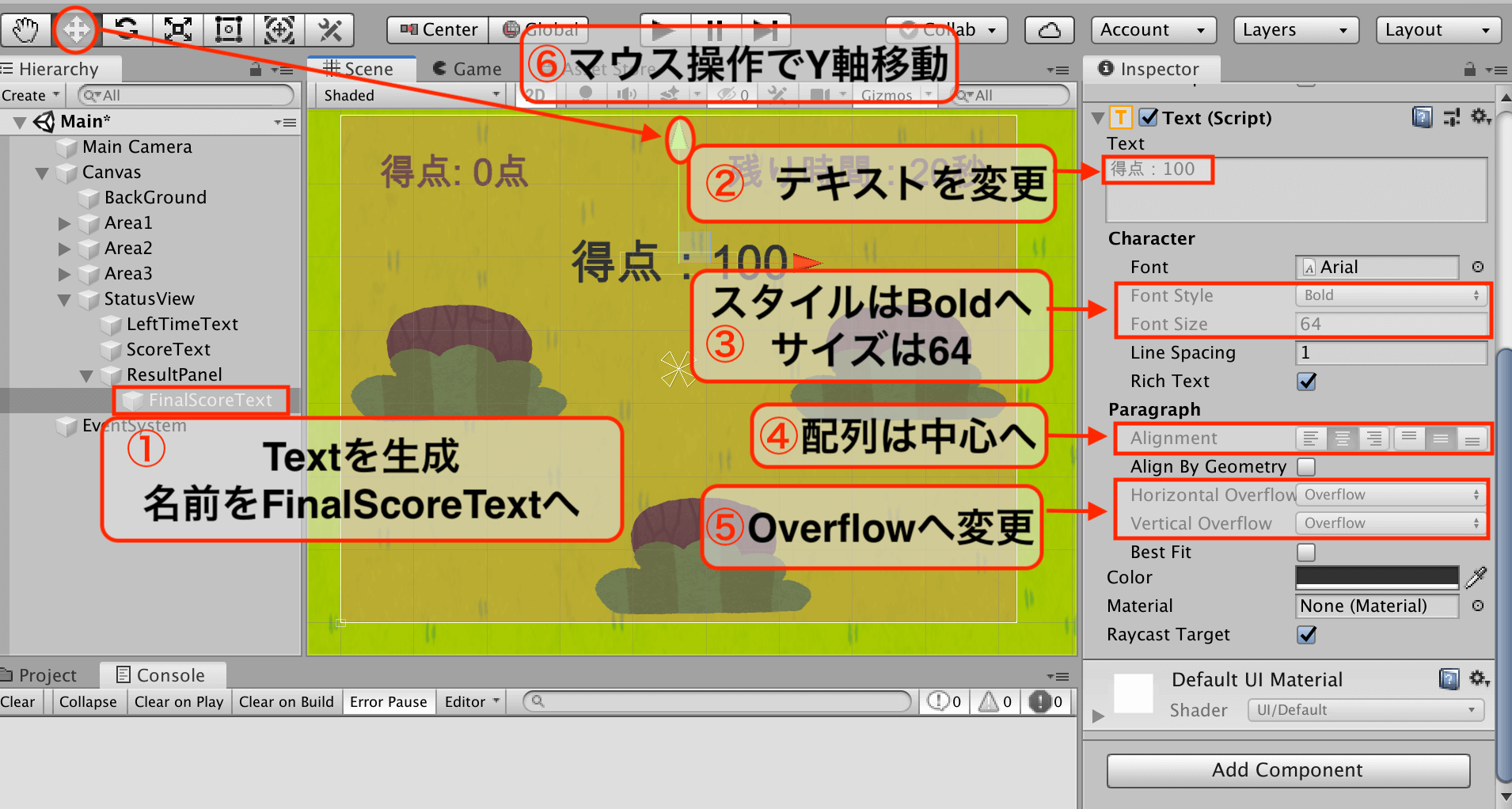Set vertical alignment to middle
The image size is (1512, 809).
point(1441,438)
